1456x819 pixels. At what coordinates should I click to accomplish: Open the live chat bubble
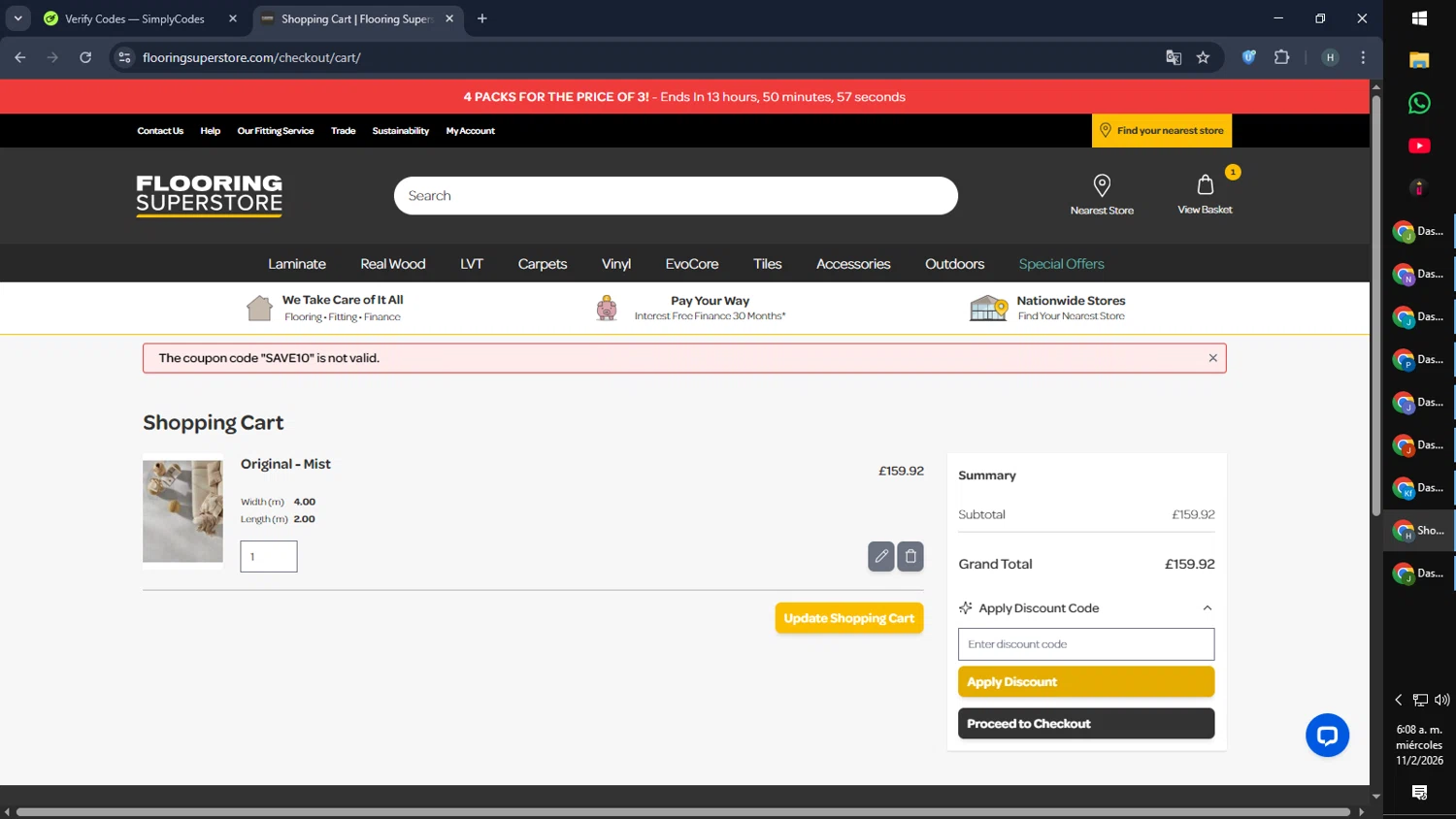tap(1327, 736)
